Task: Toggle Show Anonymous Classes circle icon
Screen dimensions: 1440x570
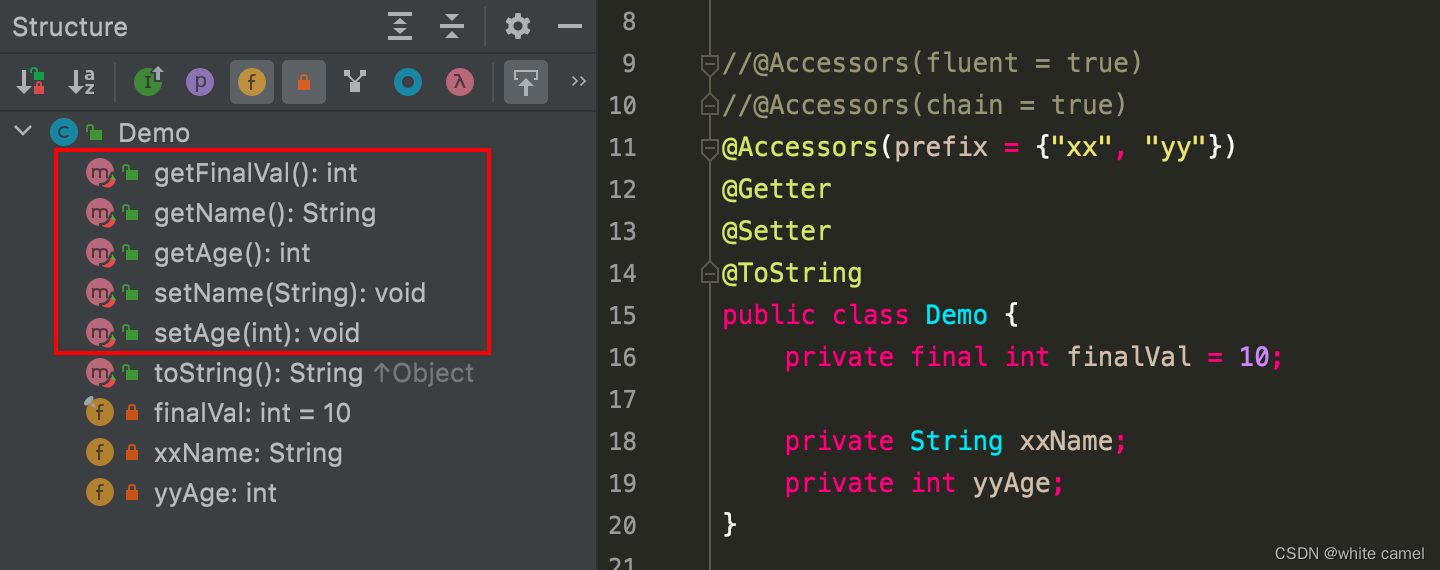Action: tap(407, 82)
